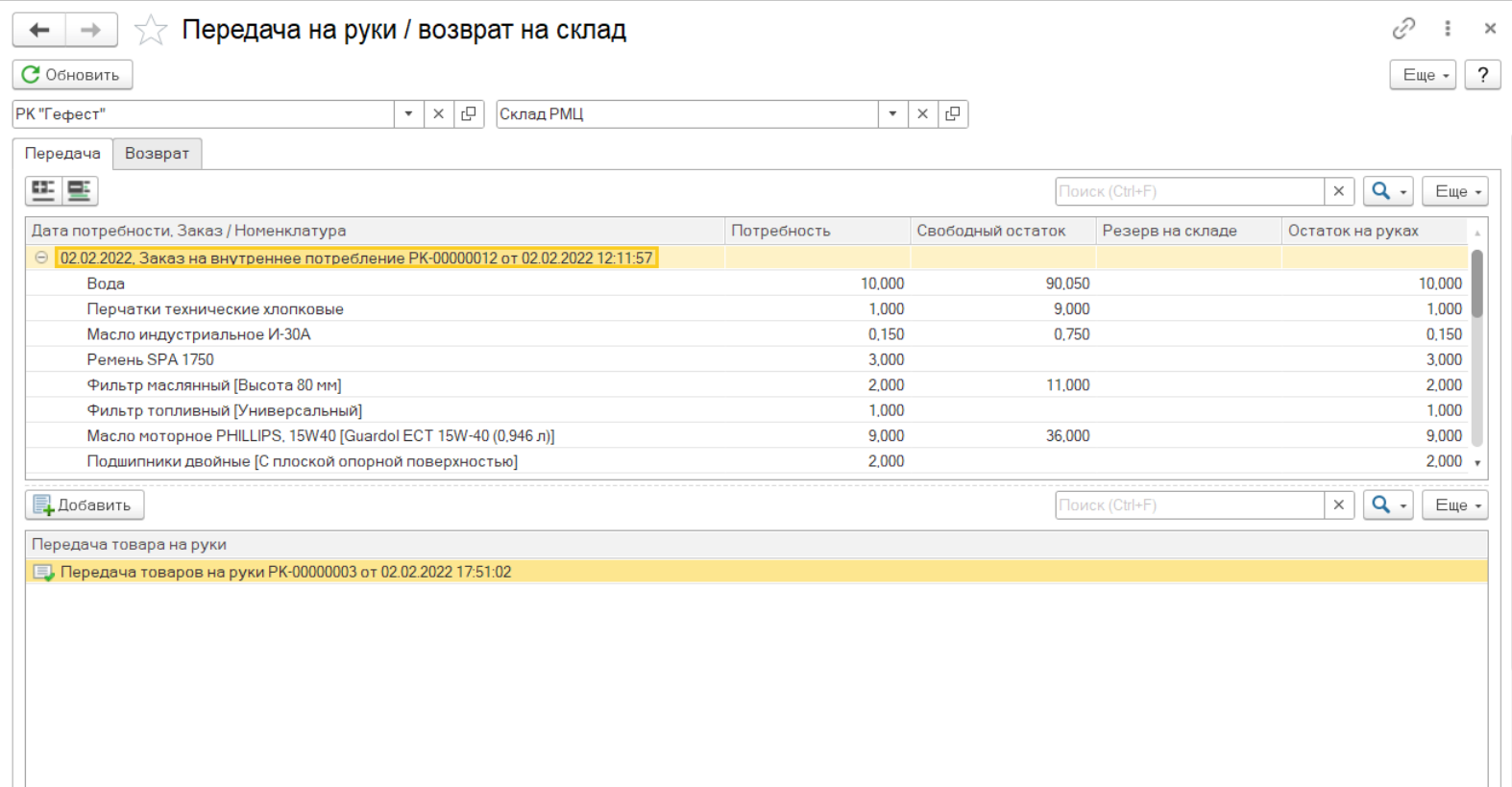Click Передача товара на руки column header
This screenshot has height=787, width=1512.
[x=757, y=545]
